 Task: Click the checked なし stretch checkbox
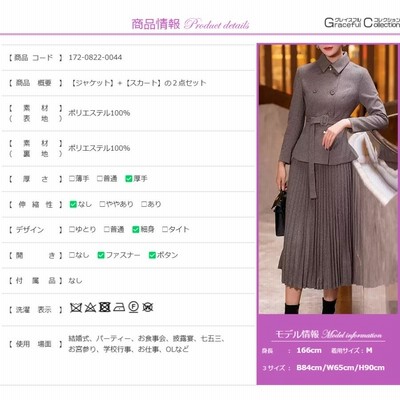[73, 204]
